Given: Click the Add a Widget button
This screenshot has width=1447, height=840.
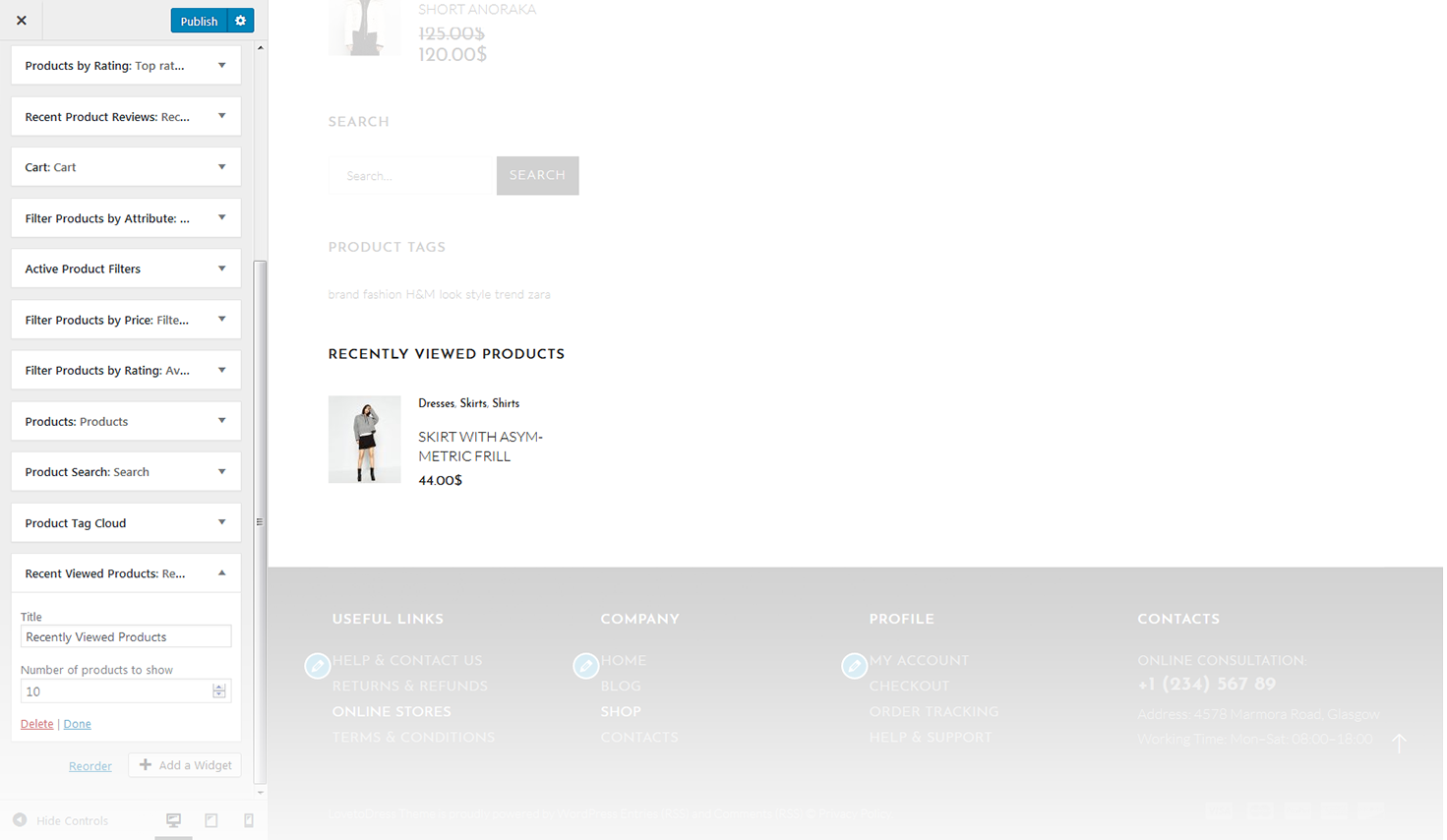Looking at the screenshot, I should (185, 765).
